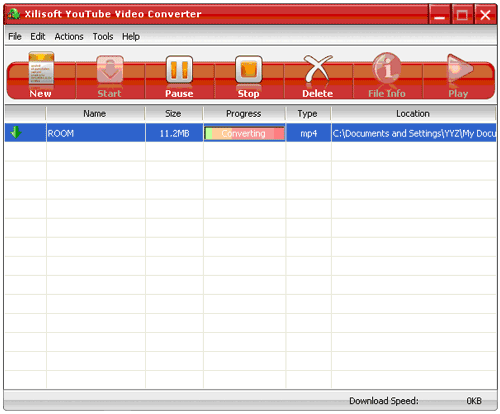Click the application logo in title bar
The height and width of the screenshot is (414, 500).
(x=14, y=14)
